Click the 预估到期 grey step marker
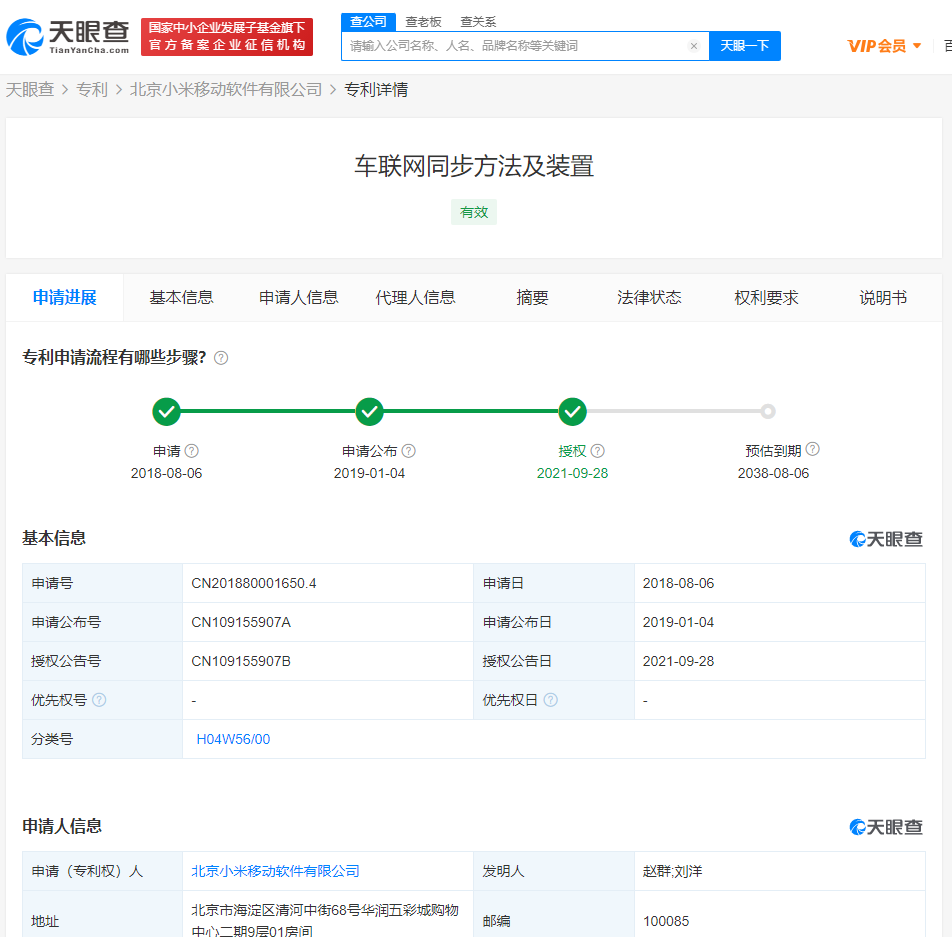Image resolution: width=952 pixels, height=937 pixels. (x=768, y=412)
